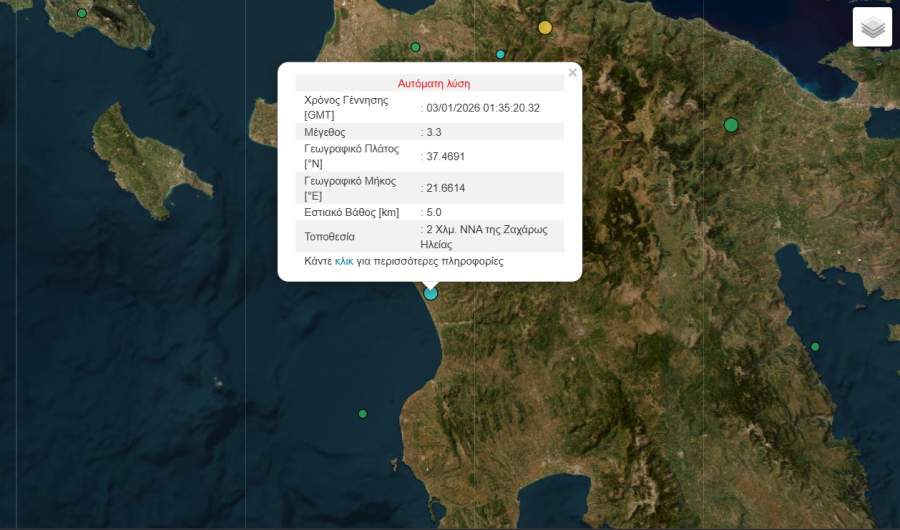Select the green marker left of the cyan one at top

pos(416,47)
